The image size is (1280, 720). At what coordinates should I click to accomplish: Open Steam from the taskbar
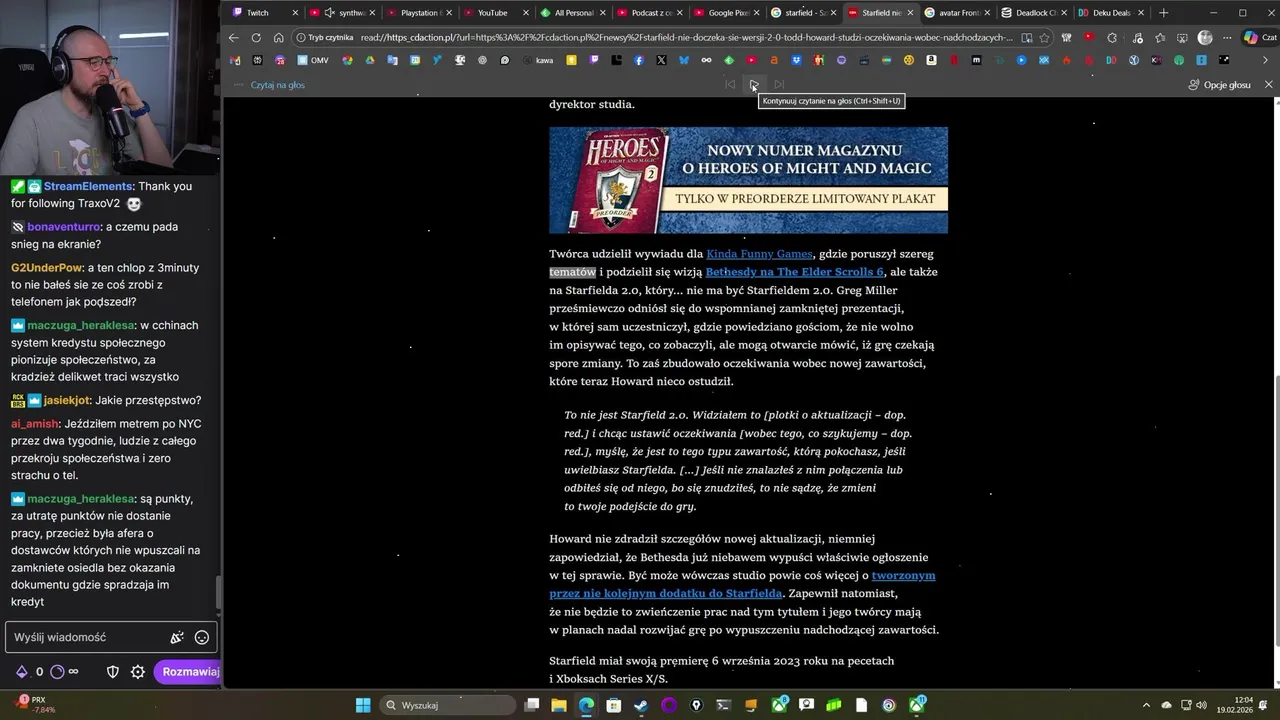point(641,705)
